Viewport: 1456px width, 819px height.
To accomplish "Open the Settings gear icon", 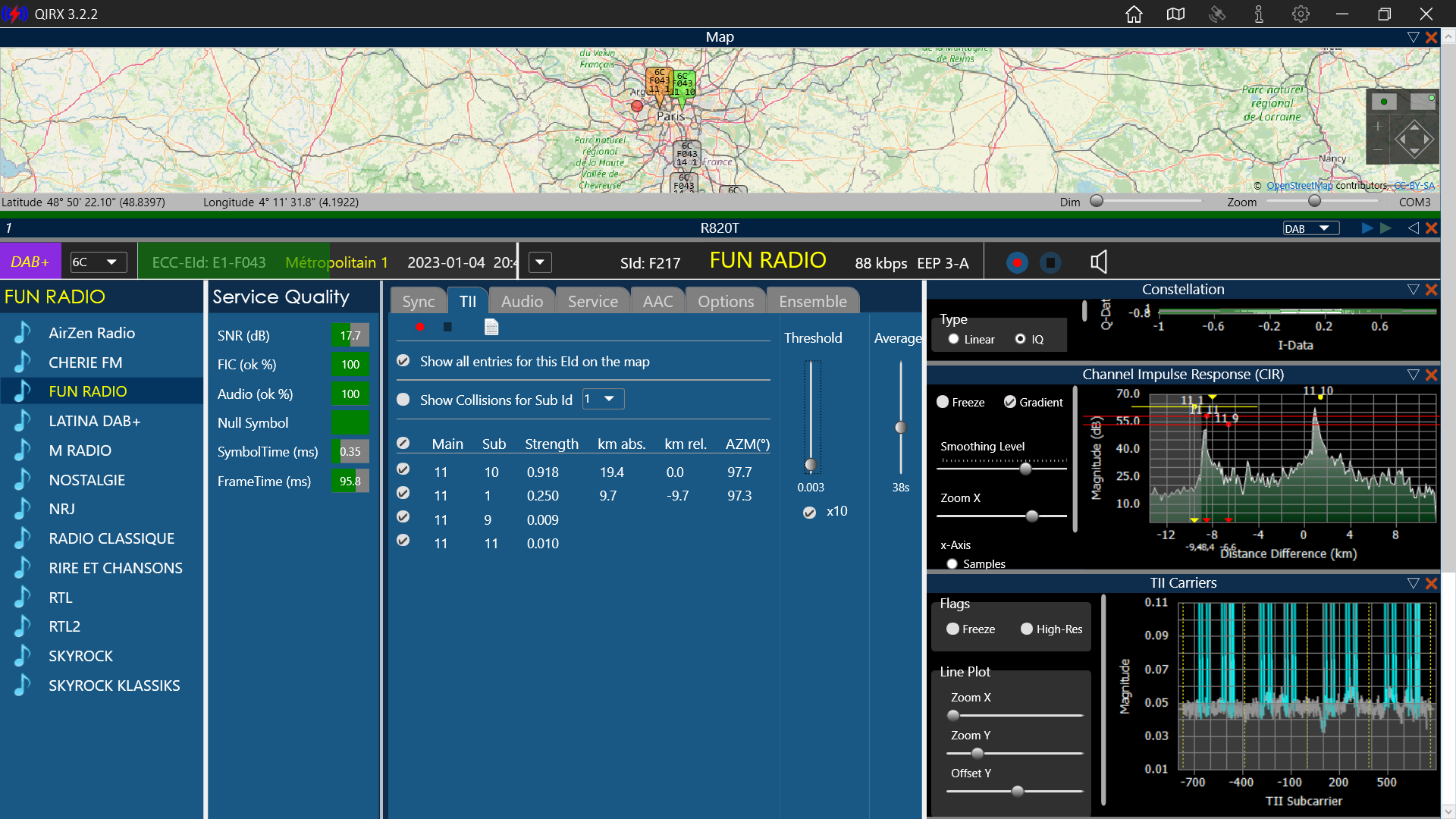I will 1301,14.
